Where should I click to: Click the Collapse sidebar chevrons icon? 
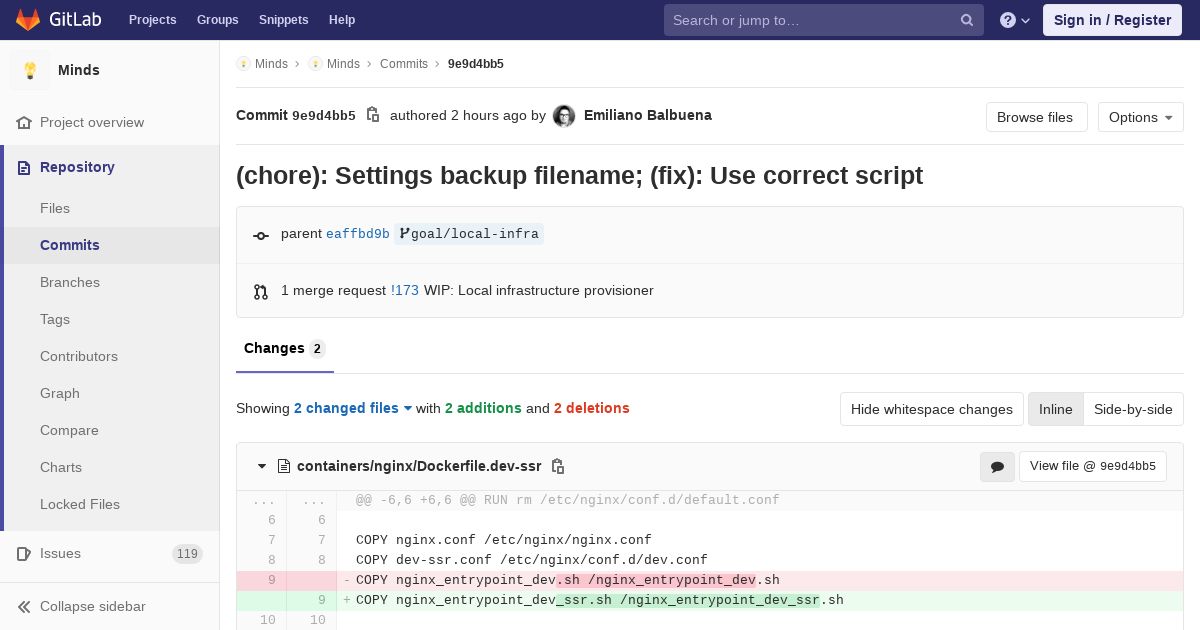click(x=24, y=607)
